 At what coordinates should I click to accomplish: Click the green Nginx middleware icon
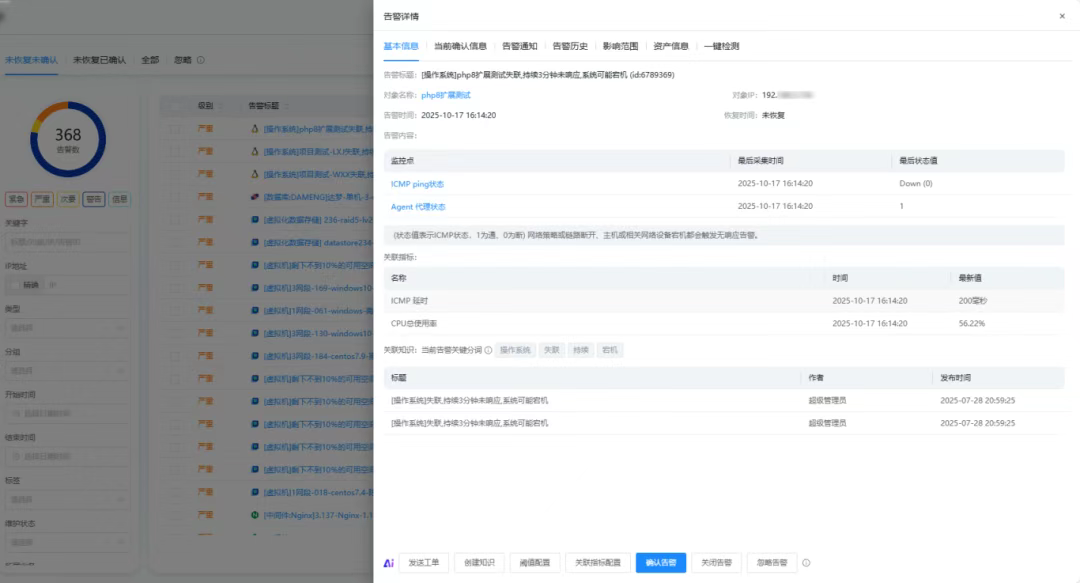[255, 516]
